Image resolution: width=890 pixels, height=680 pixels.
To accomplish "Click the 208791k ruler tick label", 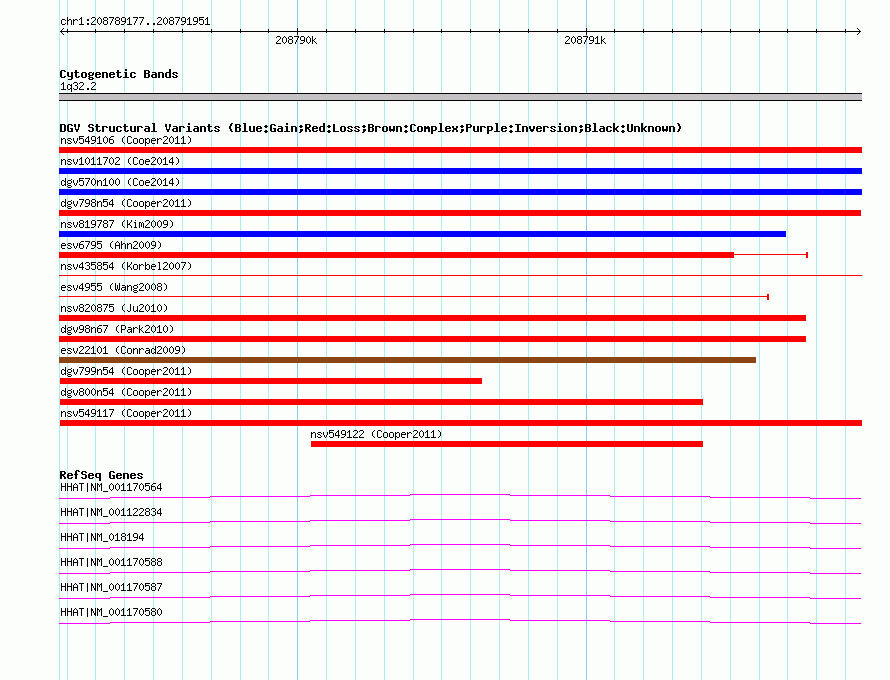I will coord(585,40).
